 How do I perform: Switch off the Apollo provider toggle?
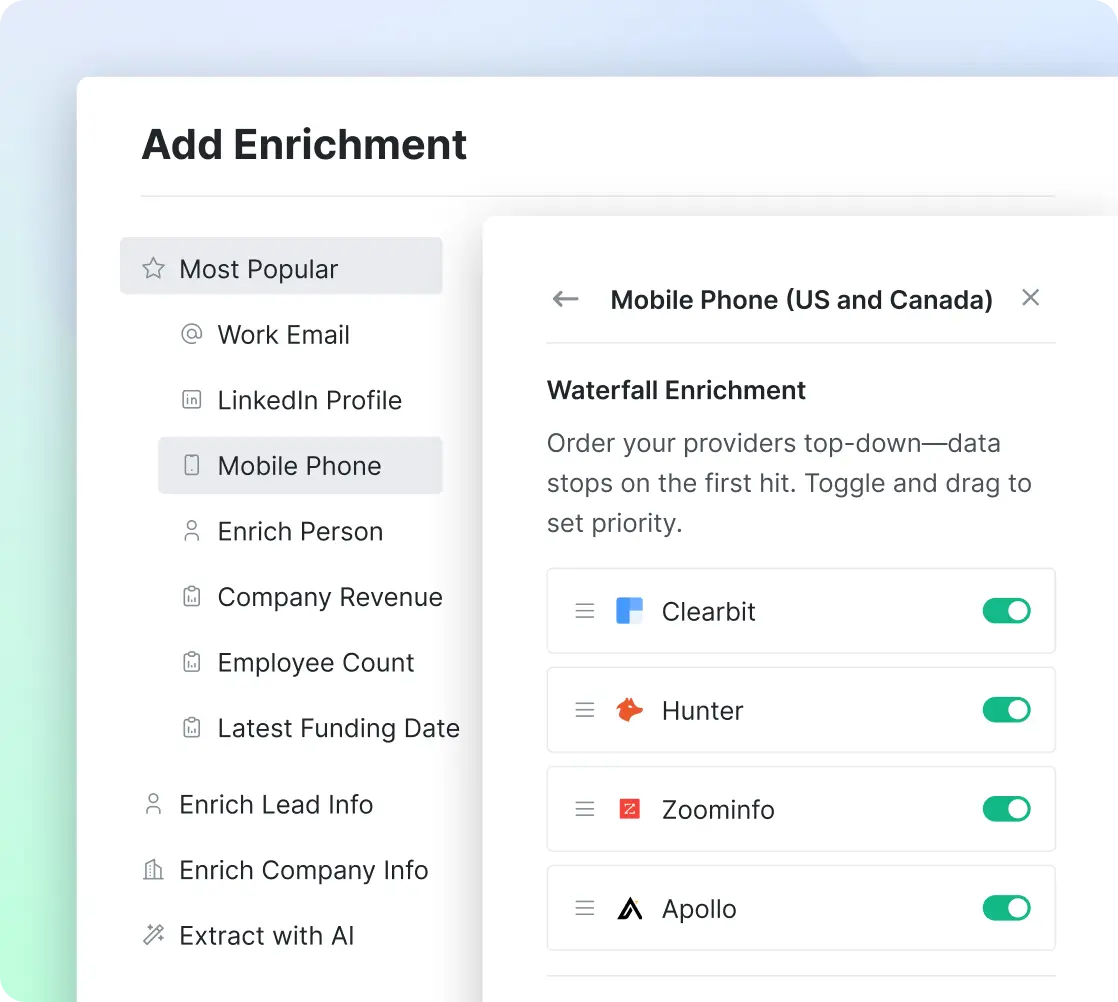click(x=1006, y=909)
